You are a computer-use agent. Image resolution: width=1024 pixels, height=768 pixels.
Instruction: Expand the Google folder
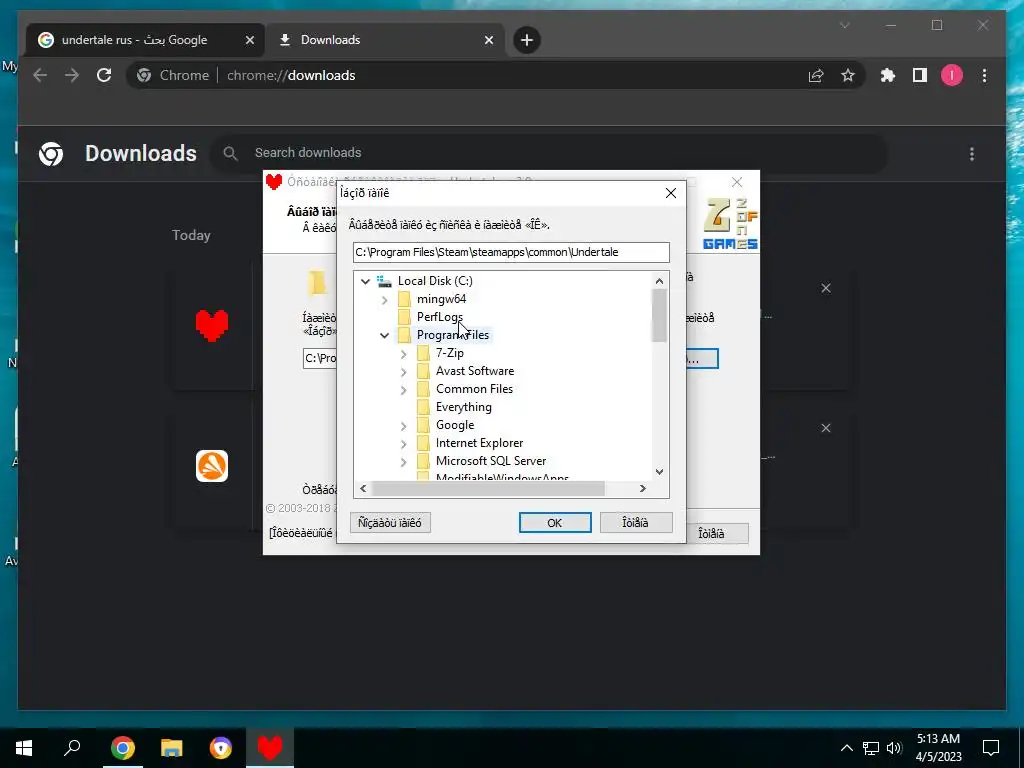click(403, 426)
